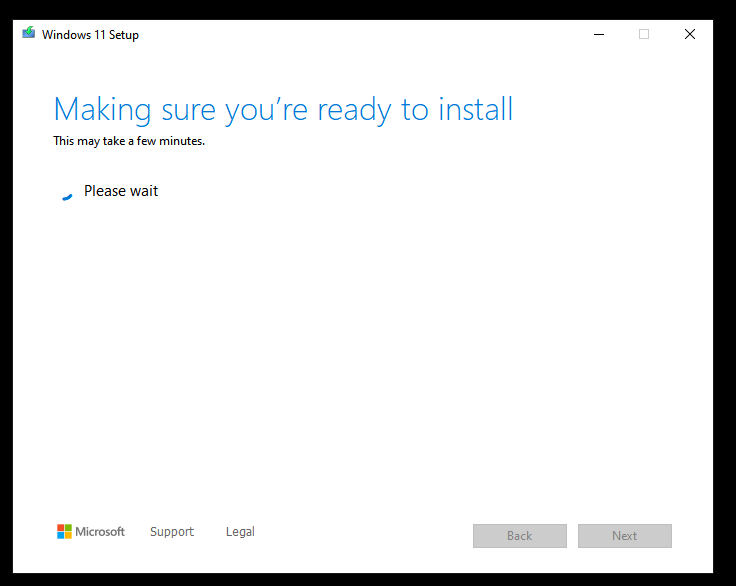The height and width of the screenshot is (586, 736).
Task: Click the 'Windows 11 Setup' title text
Action: pos(90,35)
